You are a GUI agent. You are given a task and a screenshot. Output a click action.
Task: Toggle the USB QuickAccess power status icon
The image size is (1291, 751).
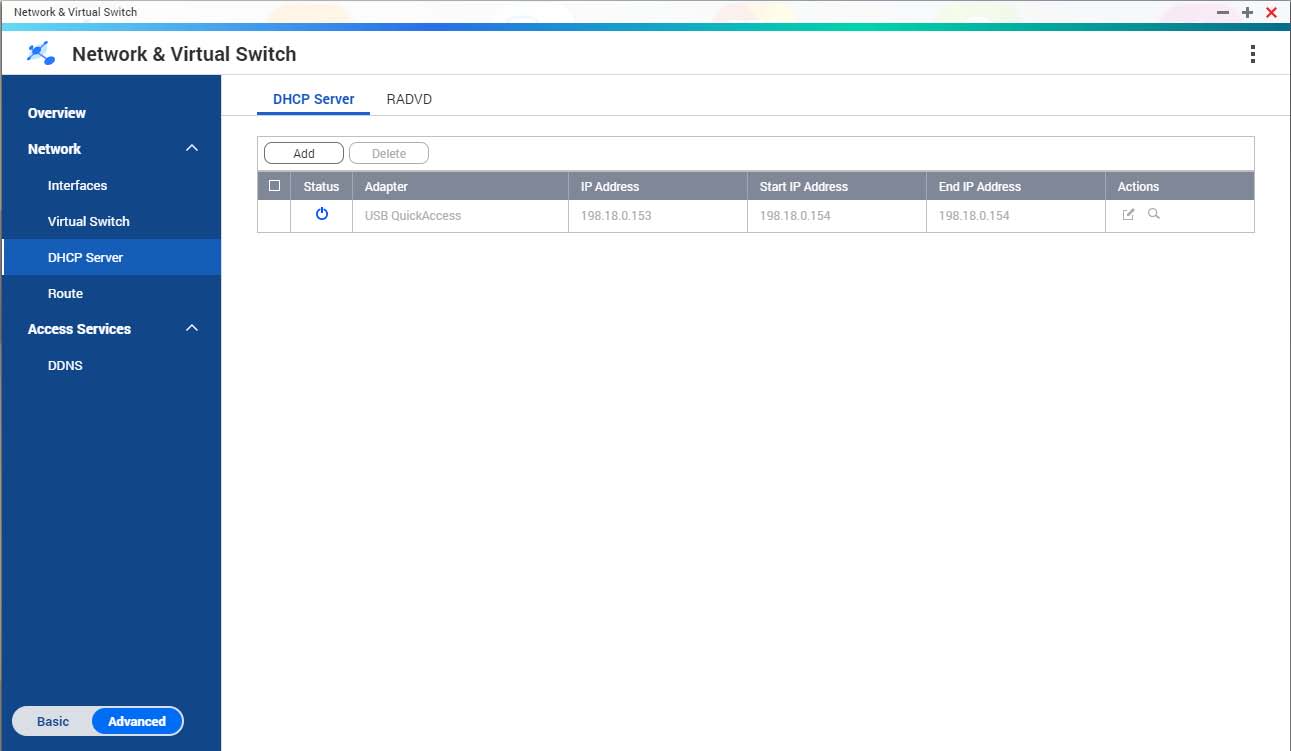pyautogui.click(x=322, y=214)
